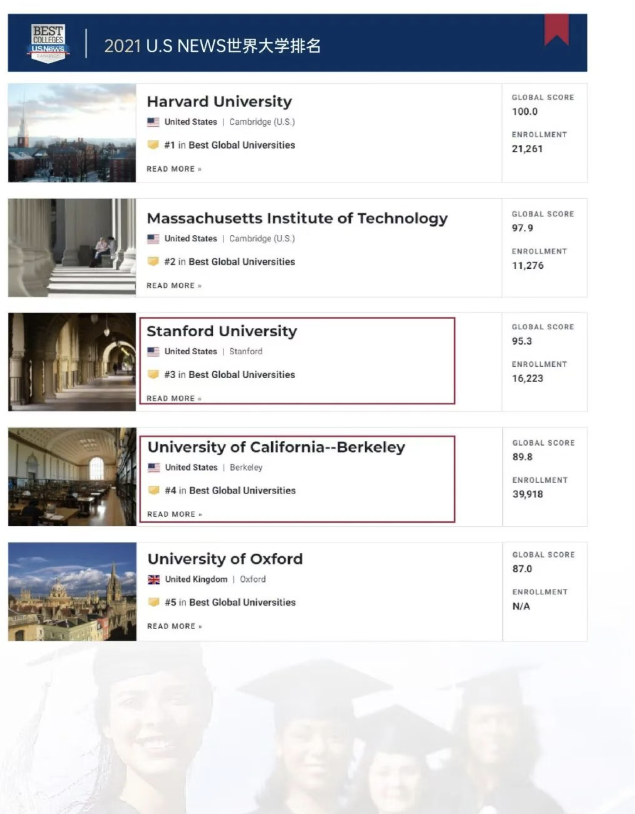Click the '2021 U.S NEWS世界大学排名' header title
This screenshot has height=814, width=635.
coord(212,46)
